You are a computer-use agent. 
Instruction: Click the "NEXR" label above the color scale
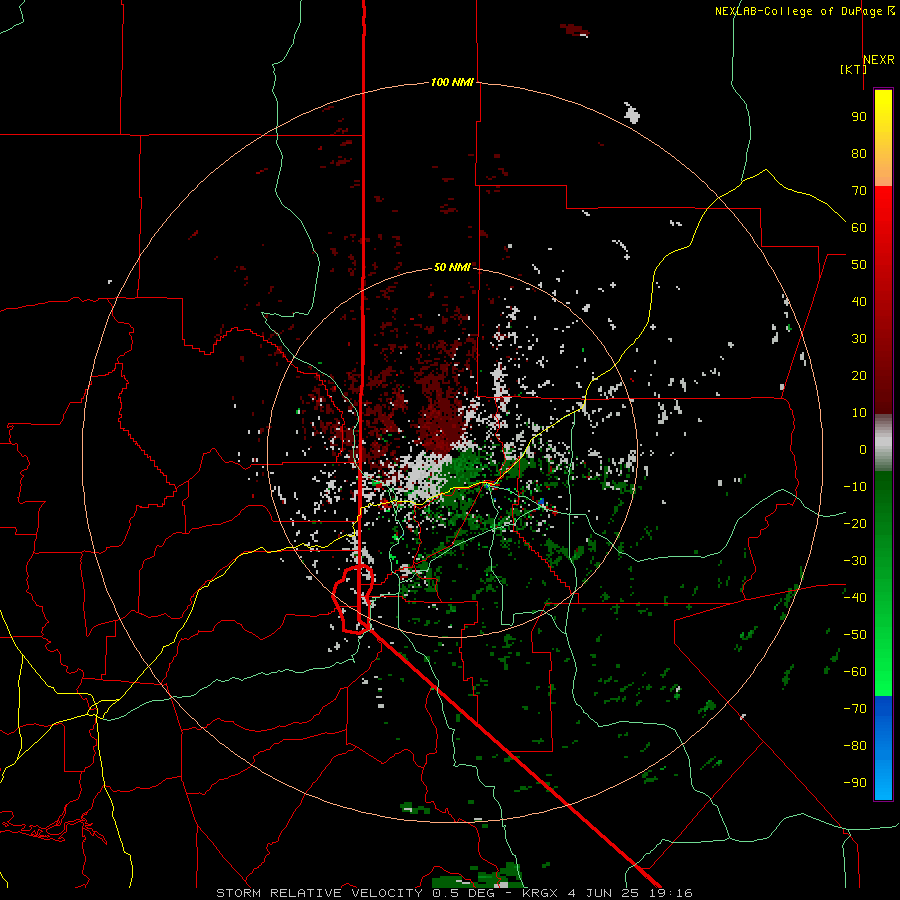coord(879,60)
